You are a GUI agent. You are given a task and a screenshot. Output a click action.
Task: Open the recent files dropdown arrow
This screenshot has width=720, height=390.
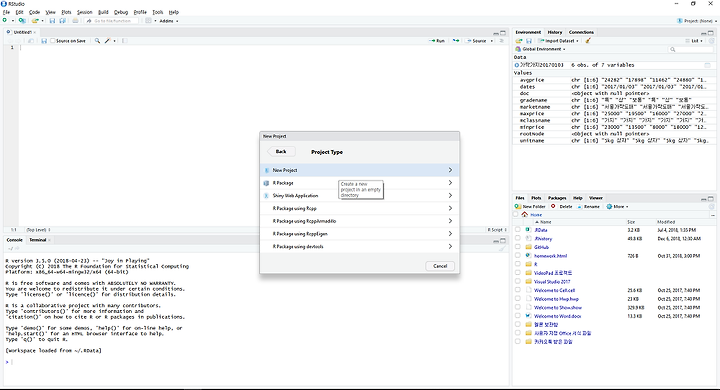(42, 21)
